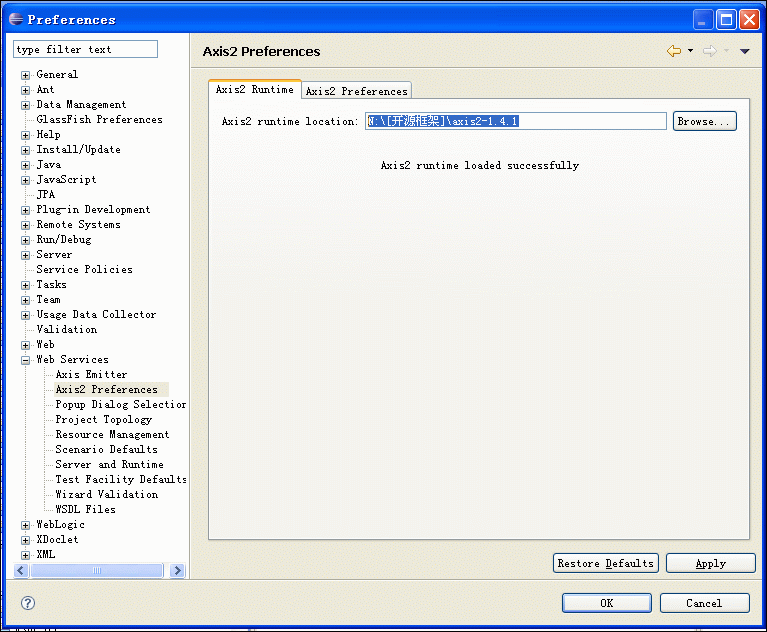The height and width of the screenshot is (632, 767).
Task: Expand the Help tree node
Action: point(25,135)
